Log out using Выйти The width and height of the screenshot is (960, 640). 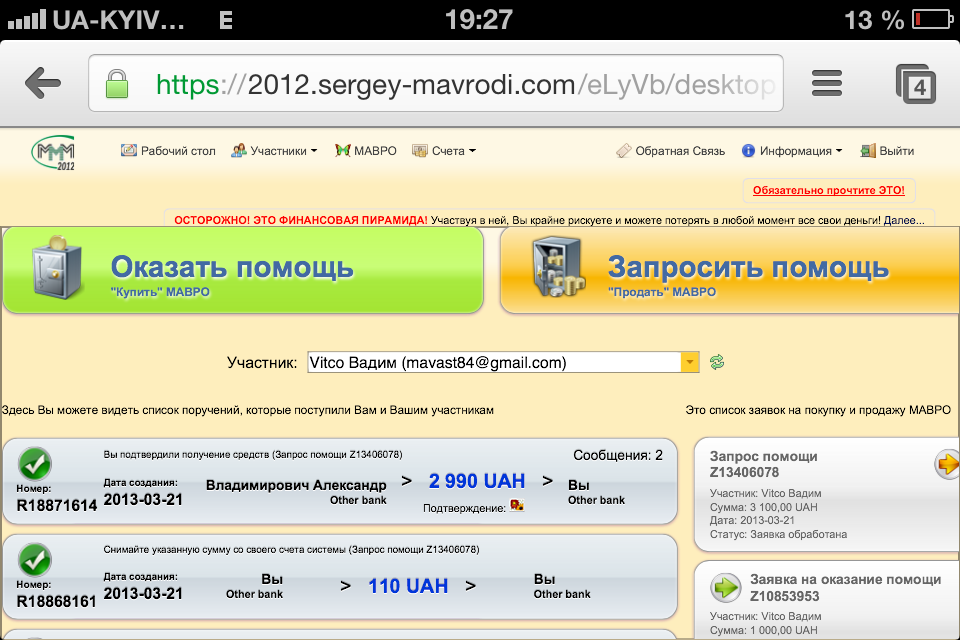[x=887, y=151]
